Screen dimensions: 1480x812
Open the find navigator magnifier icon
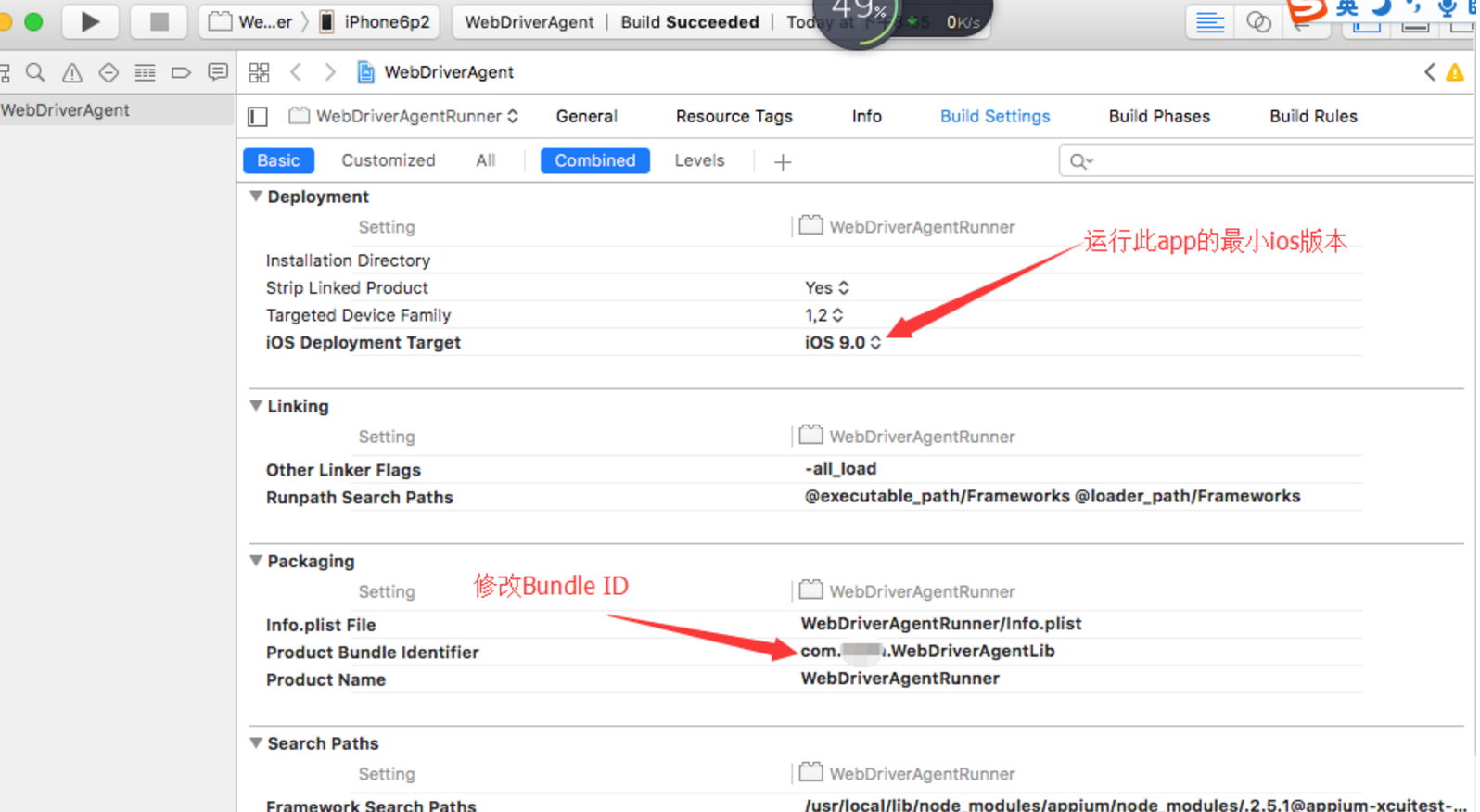coord(35,72)
